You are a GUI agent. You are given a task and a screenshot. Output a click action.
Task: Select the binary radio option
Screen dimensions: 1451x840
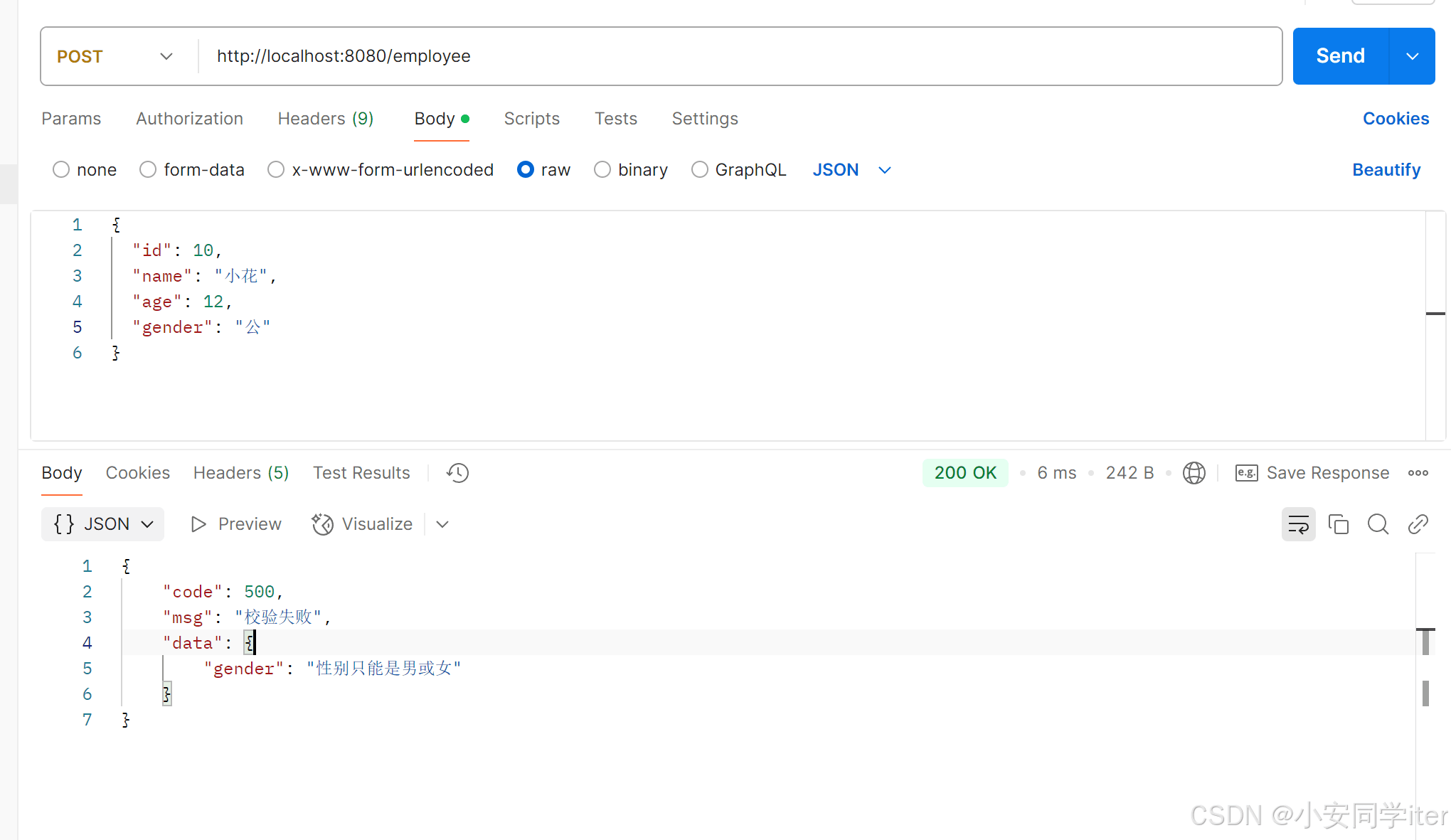click(x=631, y=170)
